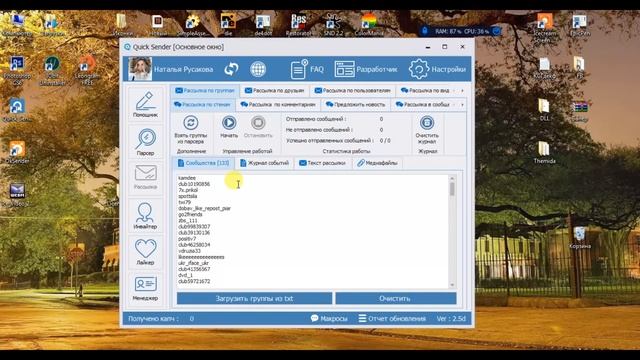
Task: Open Photoshop CS6 desktop shortcut
Action: (x=17, y=70)
